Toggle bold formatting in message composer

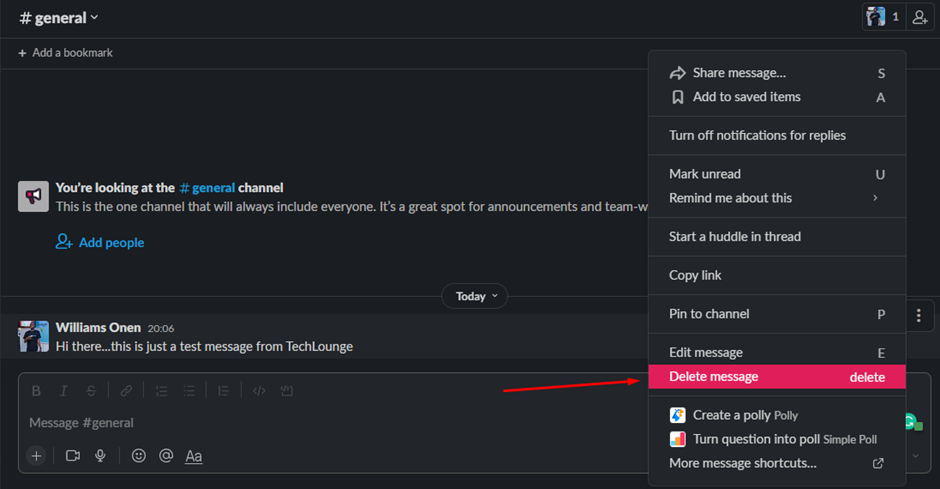click(36, 391)
